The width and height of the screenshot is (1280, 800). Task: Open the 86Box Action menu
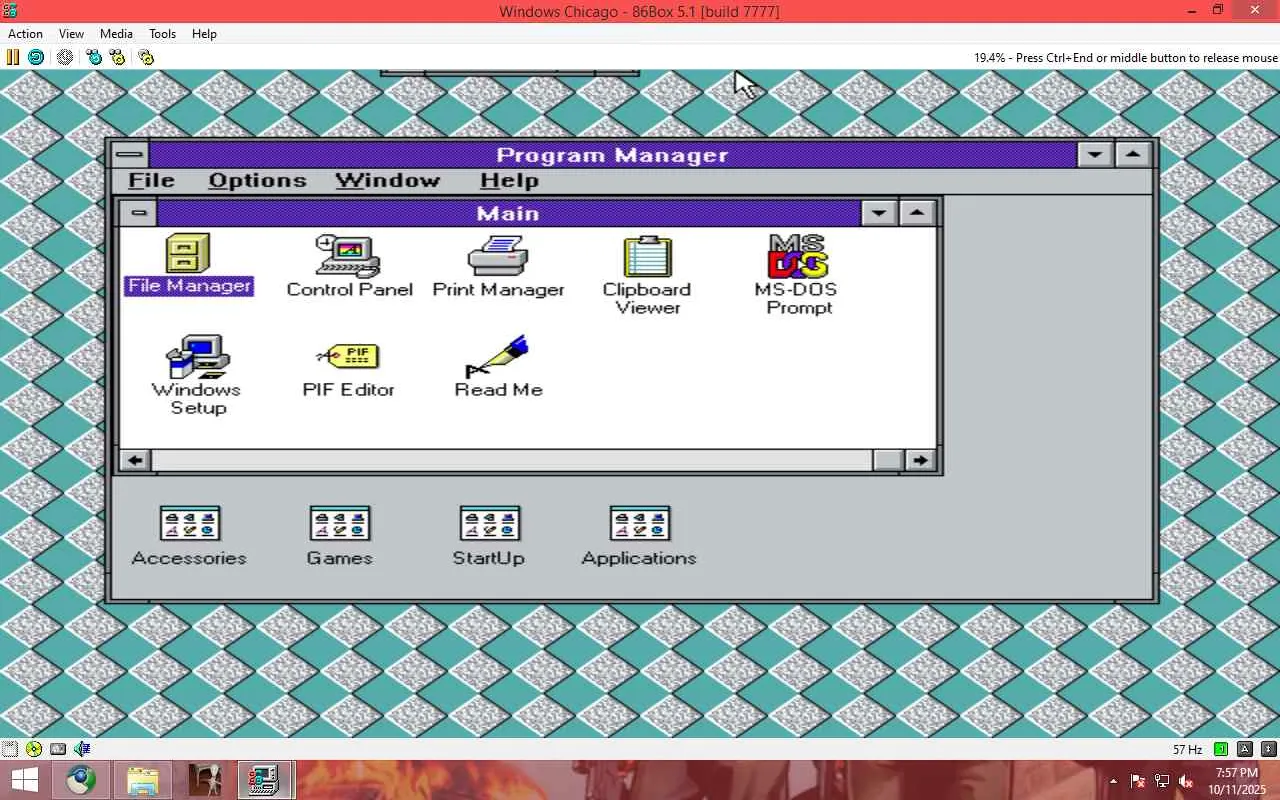[26, 33]
